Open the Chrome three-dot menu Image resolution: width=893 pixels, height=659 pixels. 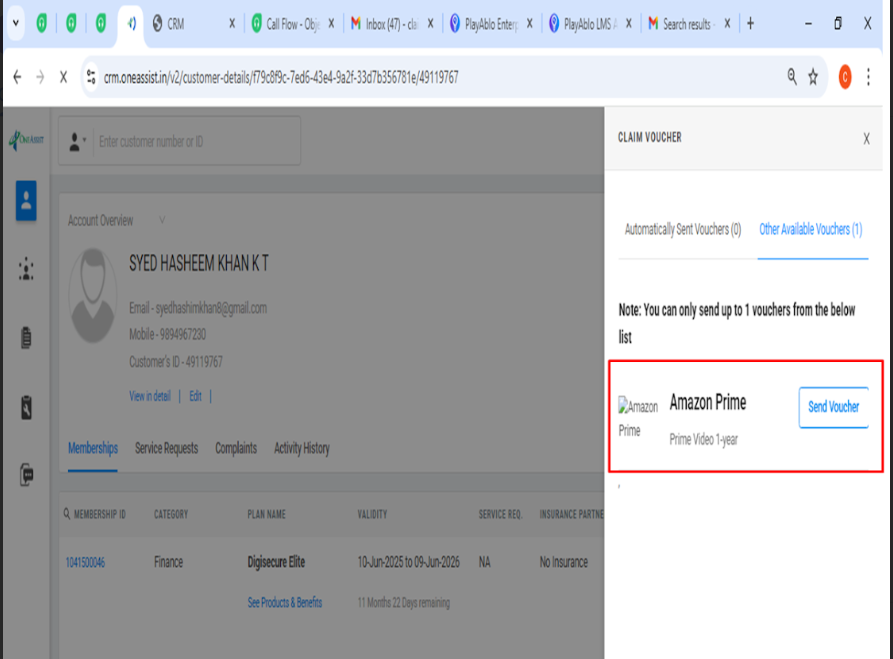click(x=869, y=77)
